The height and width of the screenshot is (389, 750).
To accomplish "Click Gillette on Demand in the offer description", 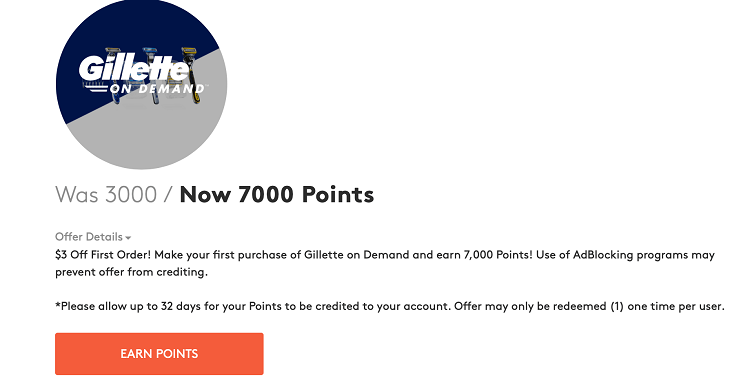I will coord(356,255).
